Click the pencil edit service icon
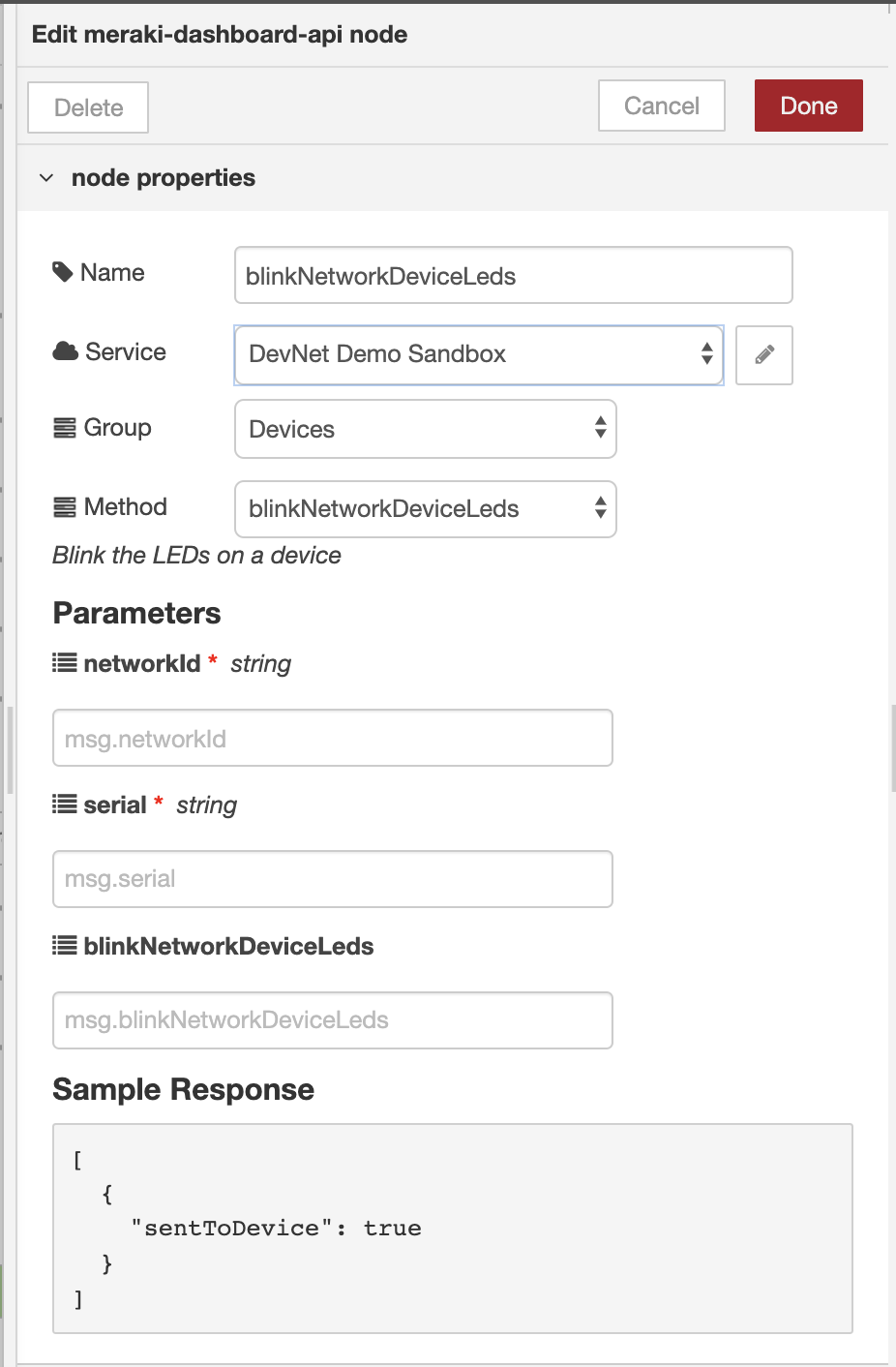Screen dimensions: 896x1367 tap(764, 355)
